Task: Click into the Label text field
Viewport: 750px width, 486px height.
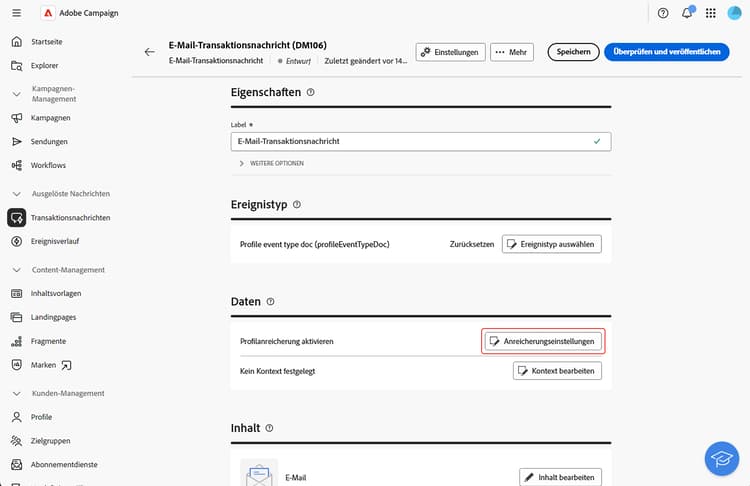Action: tap(410, 142)
